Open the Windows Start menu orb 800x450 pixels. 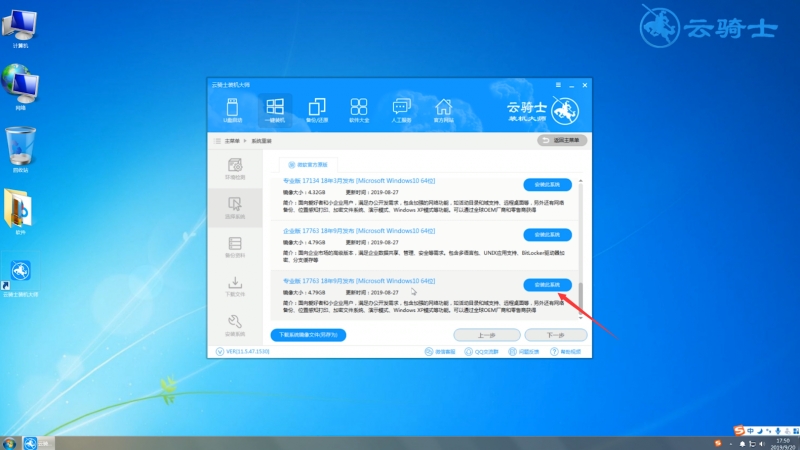tap(9, 443)
